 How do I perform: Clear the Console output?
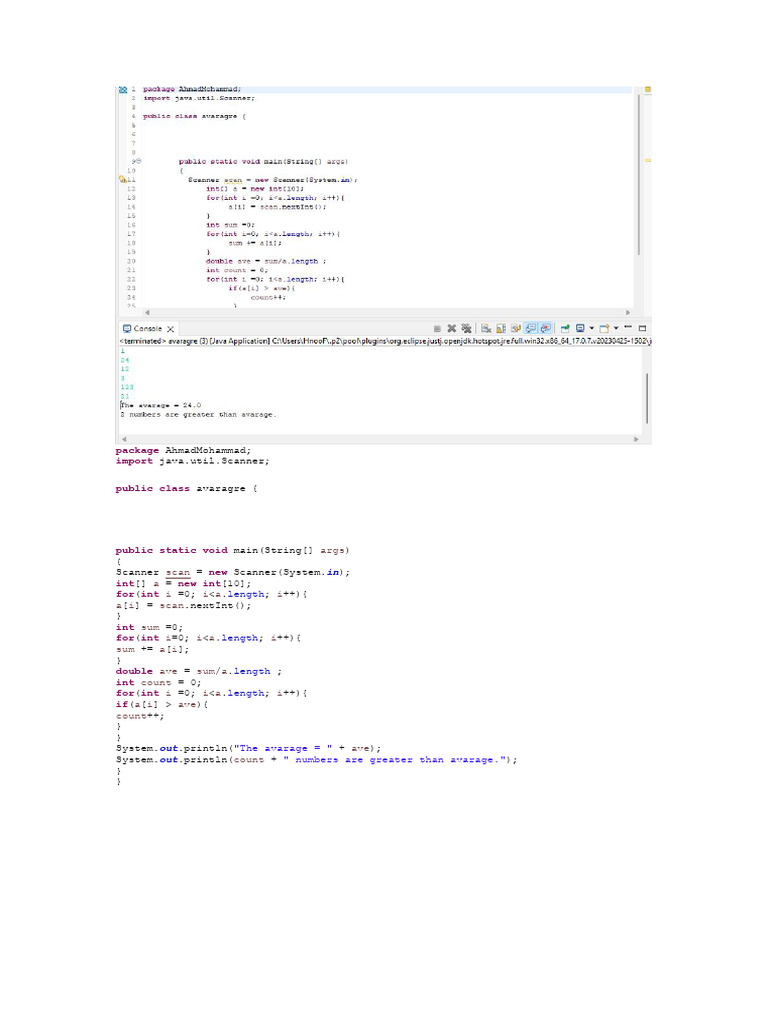point(486,328)
